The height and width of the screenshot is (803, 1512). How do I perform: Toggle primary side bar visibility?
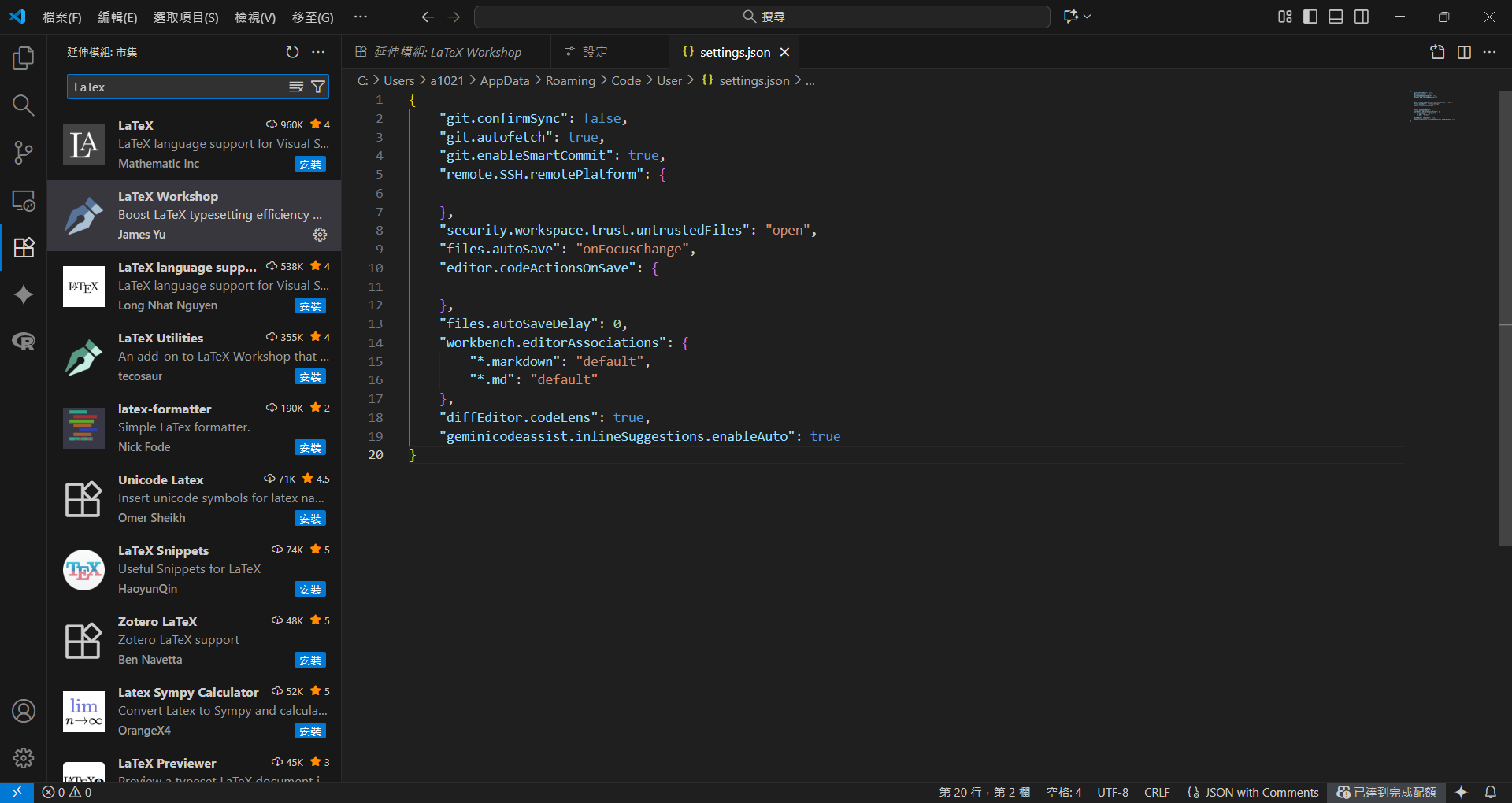click(1310, 17)
